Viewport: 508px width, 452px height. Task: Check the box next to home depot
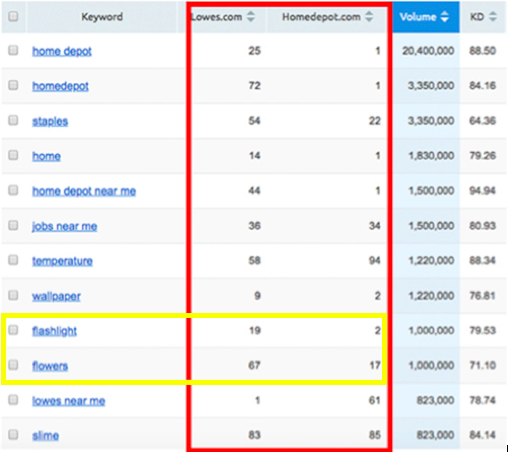13,51
